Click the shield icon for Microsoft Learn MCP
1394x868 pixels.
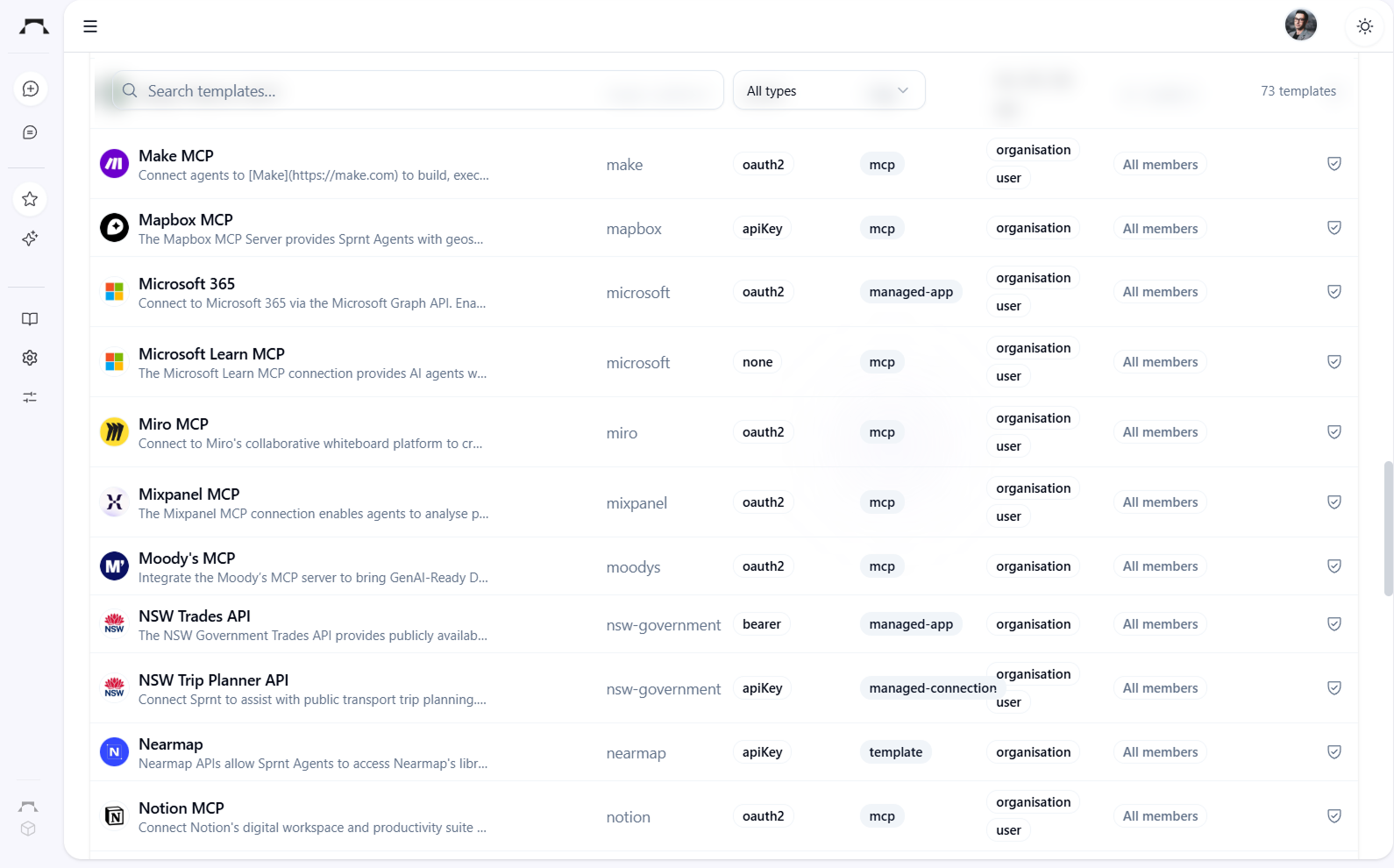point(1334,362)
